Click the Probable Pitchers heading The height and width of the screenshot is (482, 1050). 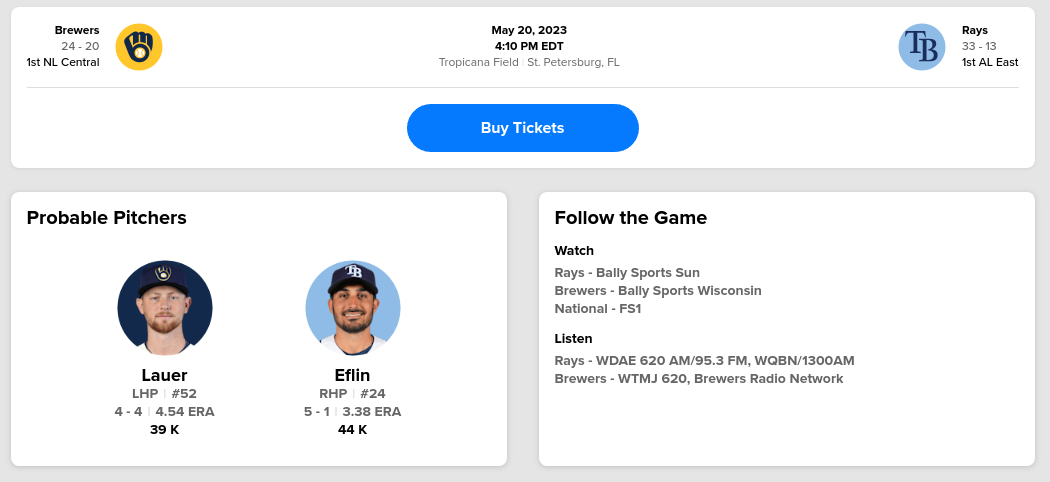[x=107, y=218]
